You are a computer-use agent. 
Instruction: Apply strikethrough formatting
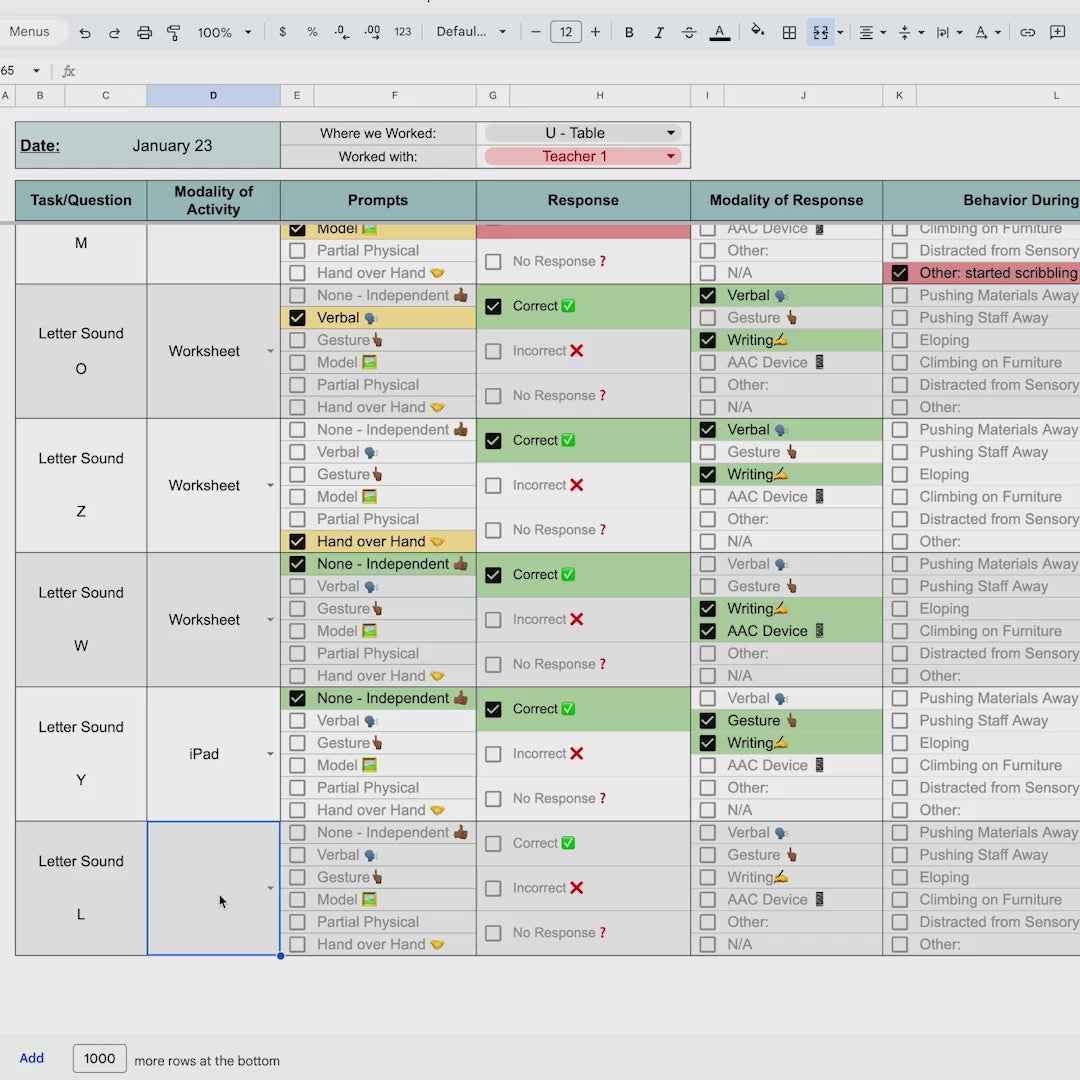click(x=689, y=33)
